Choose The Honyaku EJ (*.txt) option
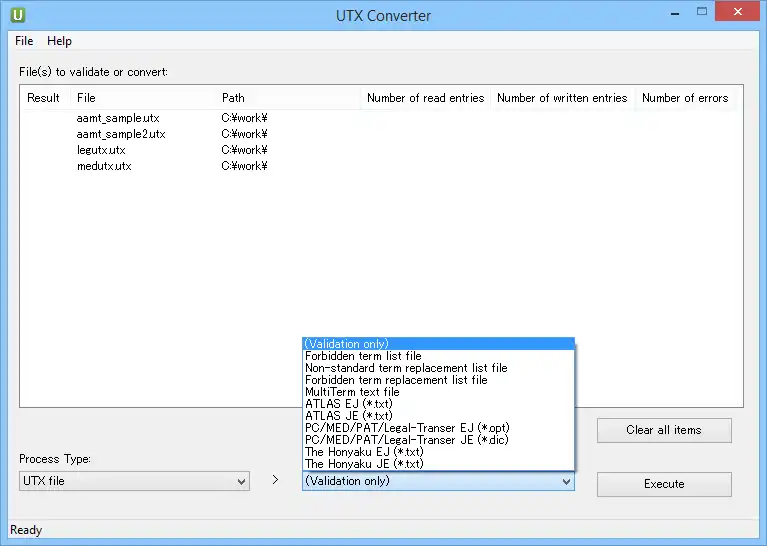The height and width of the screenshot is (546, 767). click(x=438, y=452)
